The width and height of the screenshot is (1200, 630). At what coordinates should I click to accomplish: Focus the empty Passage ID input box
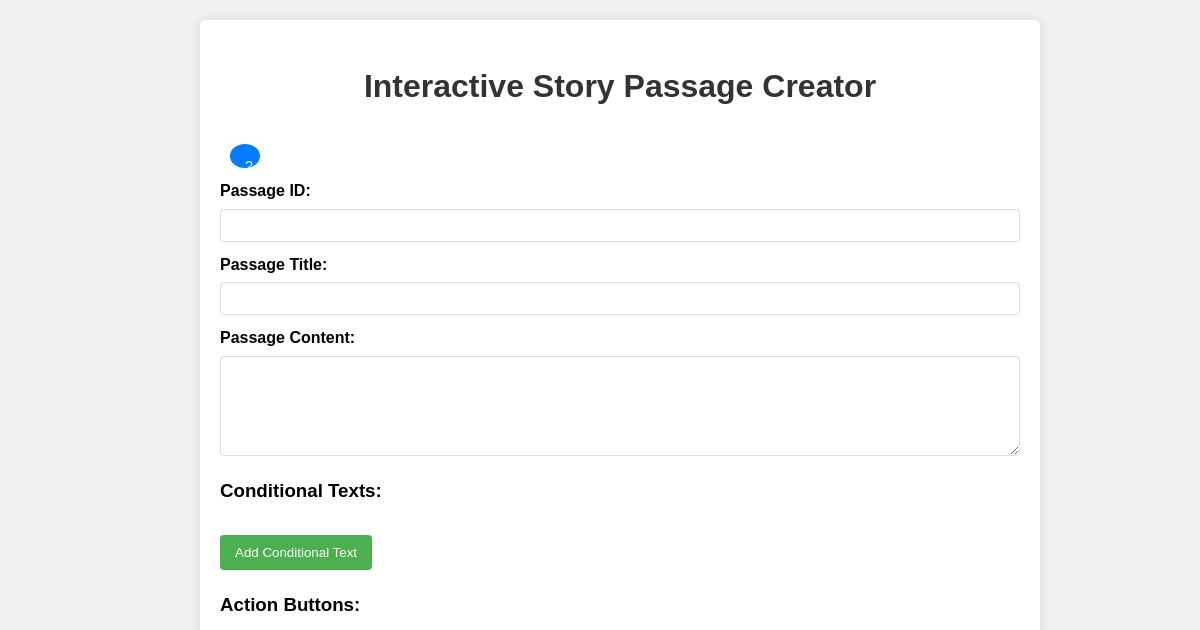pos(620,225)
